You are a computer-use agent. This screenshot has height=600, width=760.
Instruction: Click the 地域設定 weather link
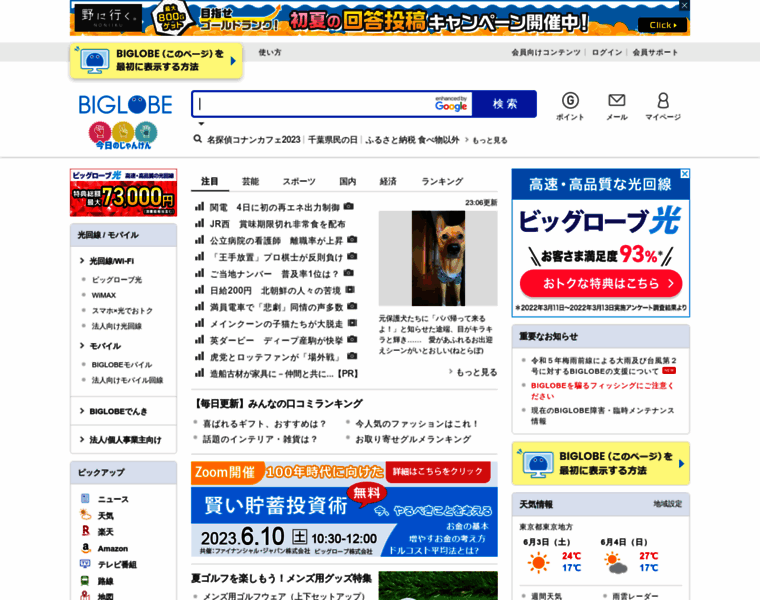[667, 504]
